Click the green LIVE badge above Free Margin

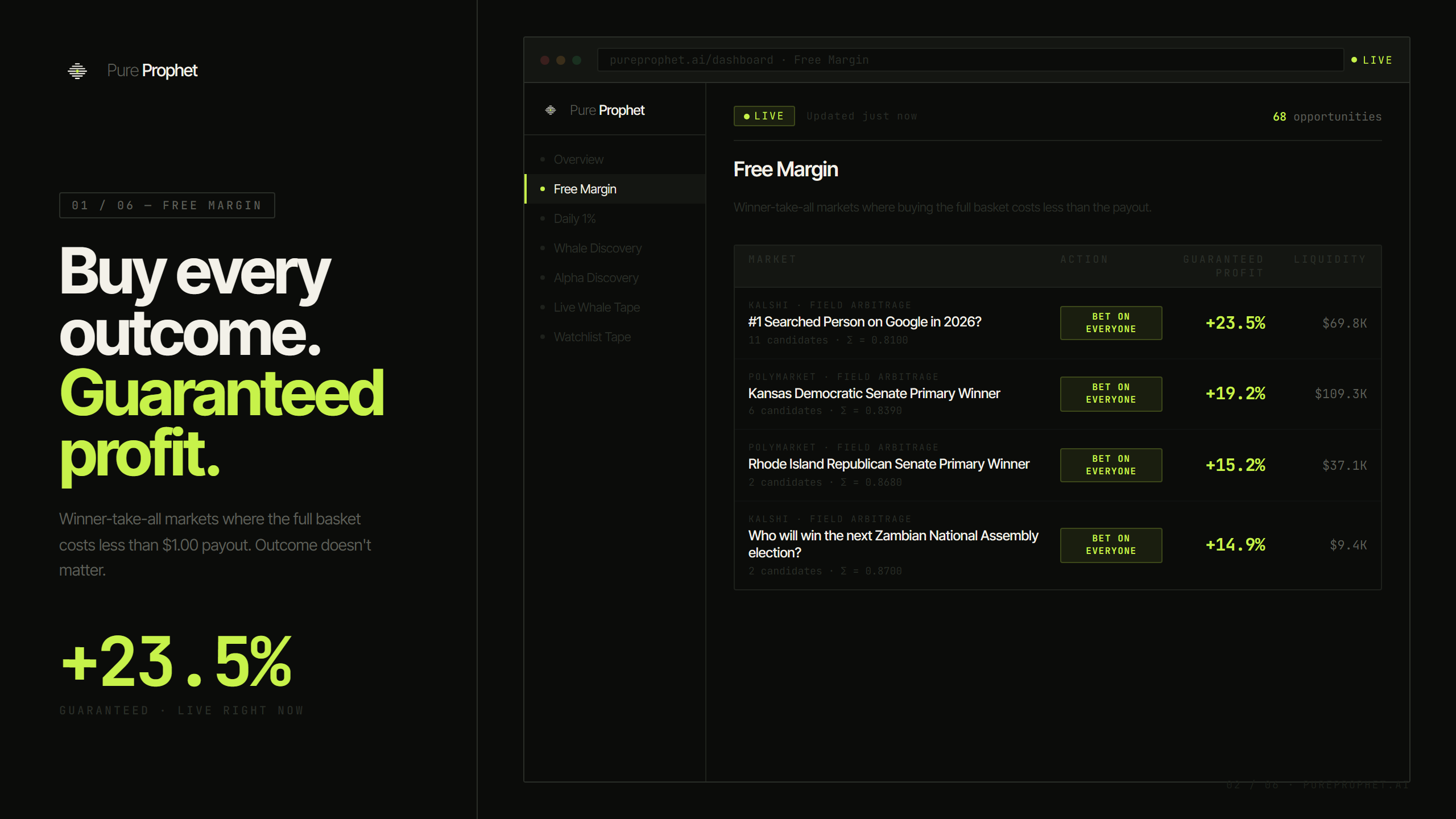[x=764, y=116]
